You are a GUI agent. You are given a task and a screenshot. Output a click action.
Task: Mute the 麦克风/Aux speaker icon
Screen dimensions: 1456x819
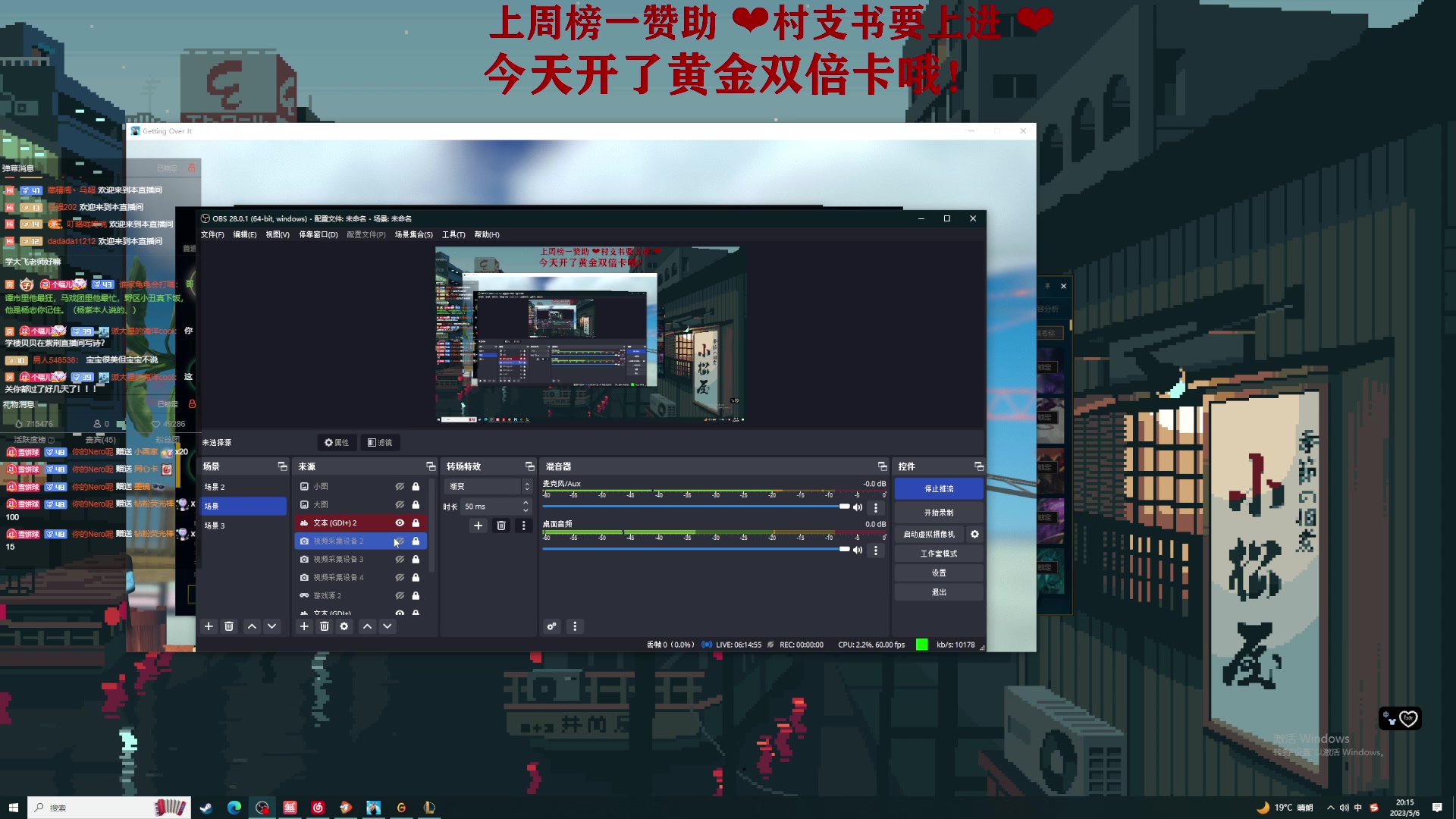click(858, 507)
